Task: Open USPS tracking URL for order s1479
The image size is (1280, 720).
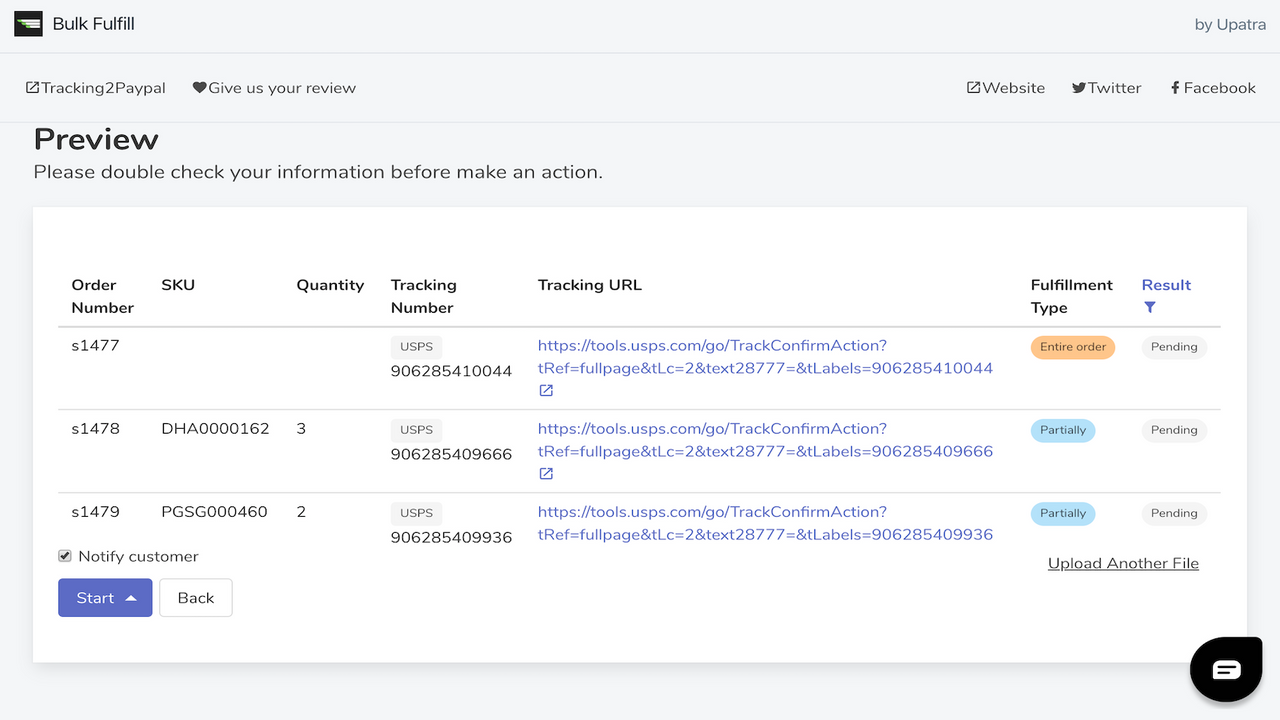Action: pos(765,523)
